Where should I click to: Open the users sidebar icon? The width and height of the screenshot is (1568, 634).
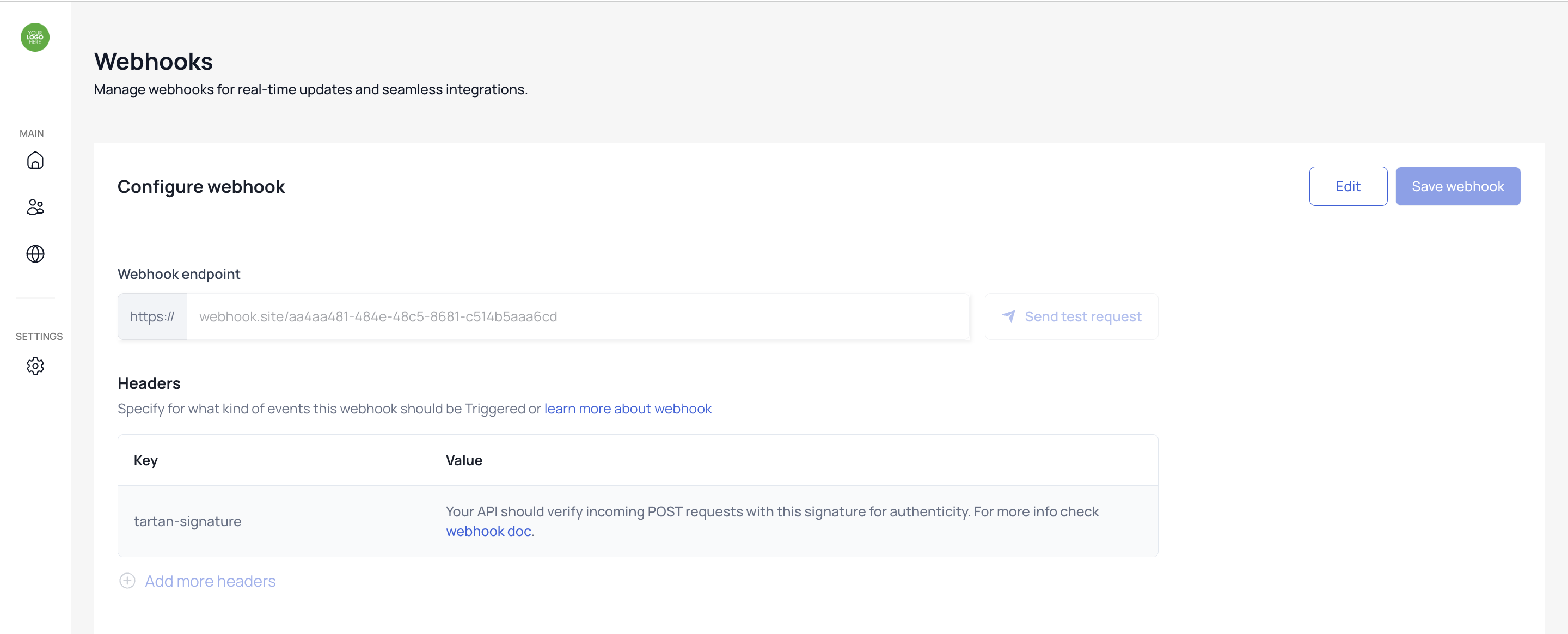(x=35, y=207)
